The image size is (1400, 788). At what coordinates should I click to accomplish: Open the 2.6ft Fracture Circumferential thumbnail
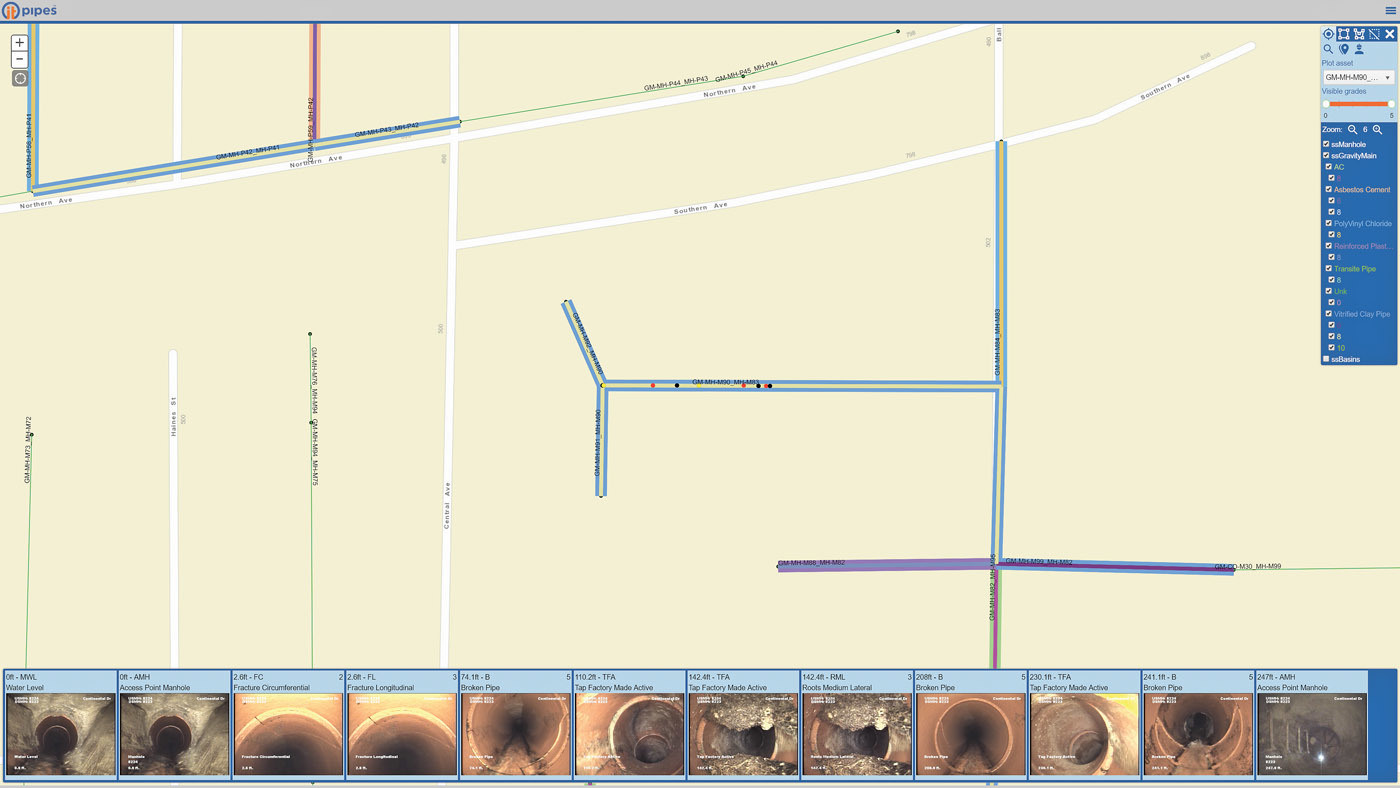click(288, 735)
